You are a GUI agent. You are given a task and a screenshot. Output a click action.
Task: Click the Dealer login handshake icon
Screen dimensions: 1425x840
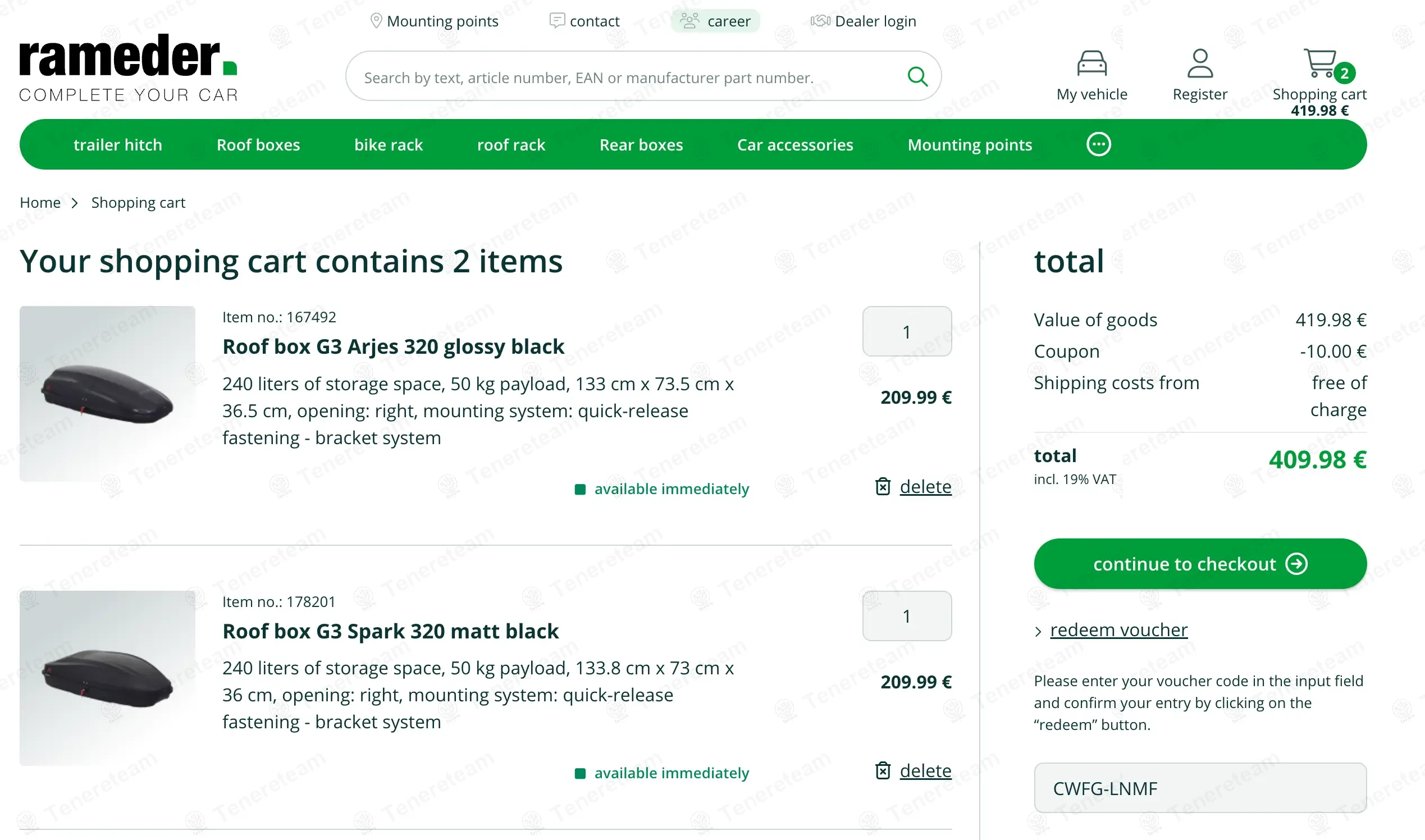tap(820, 21)
